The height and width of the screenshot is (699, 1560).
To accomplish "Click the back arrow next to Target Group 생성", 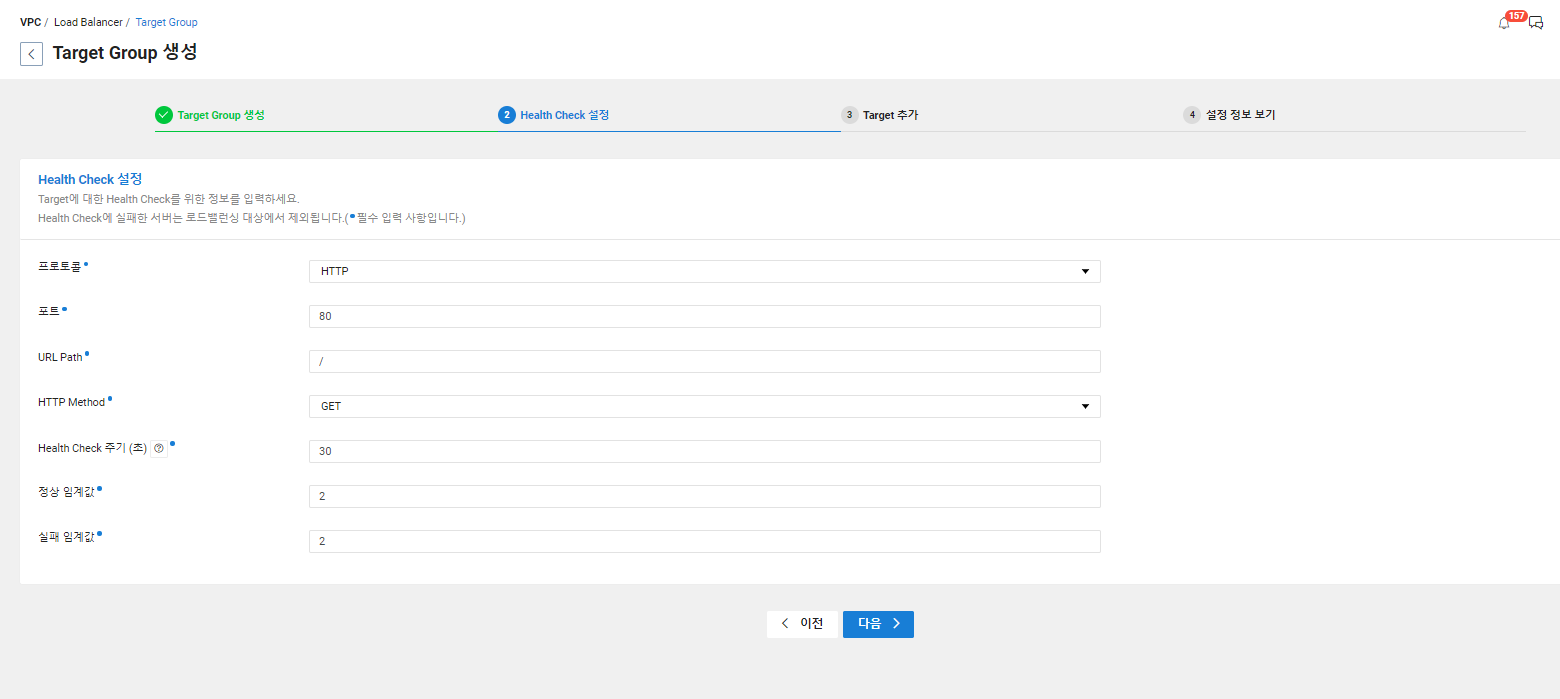I will (x=31, y=53).
